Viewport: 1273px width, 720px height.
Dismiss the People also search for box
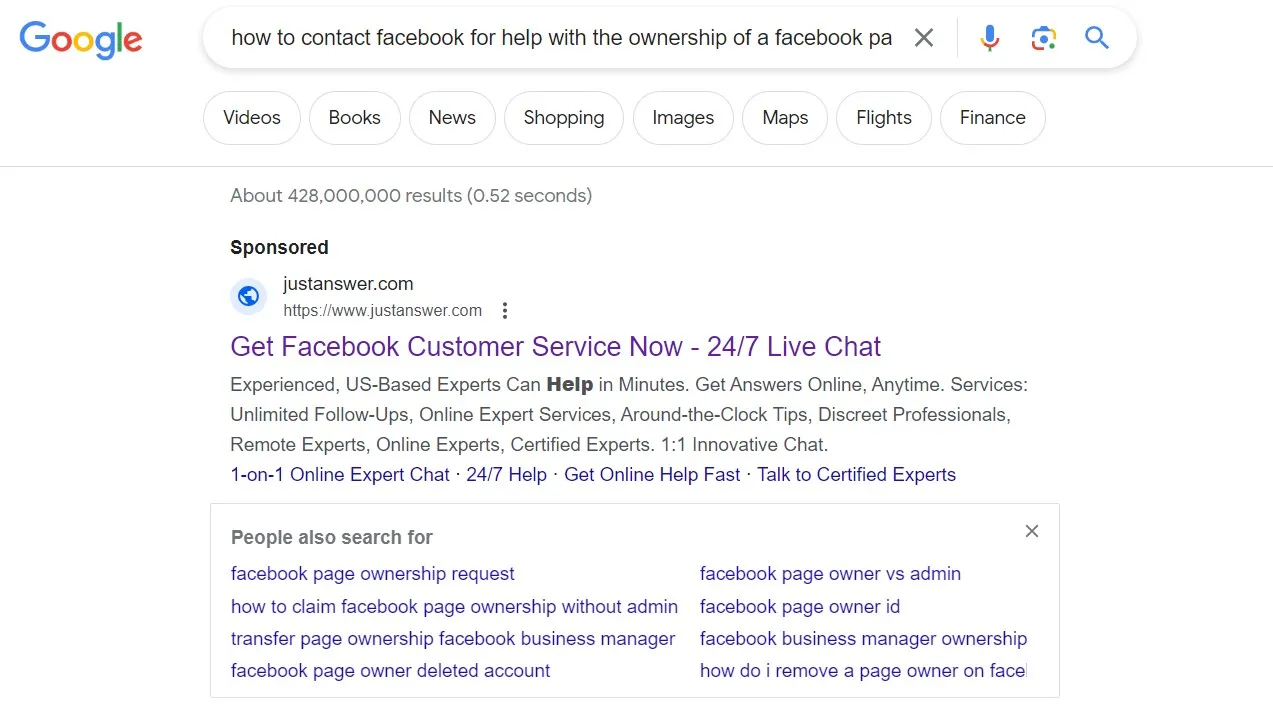[1032, 531]
